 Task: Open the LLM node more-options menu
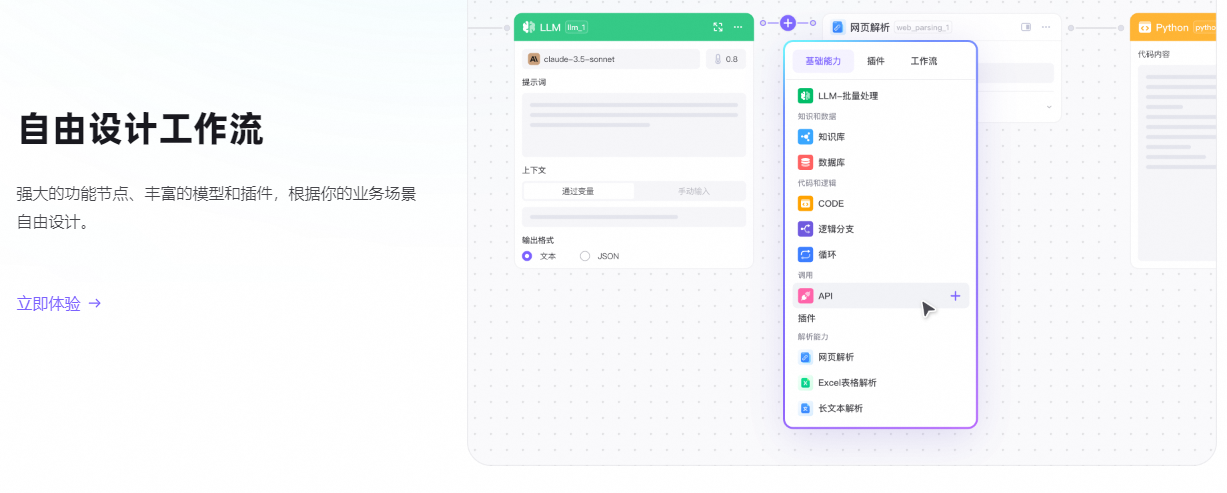pyautogui.click(x=738, y=27)
